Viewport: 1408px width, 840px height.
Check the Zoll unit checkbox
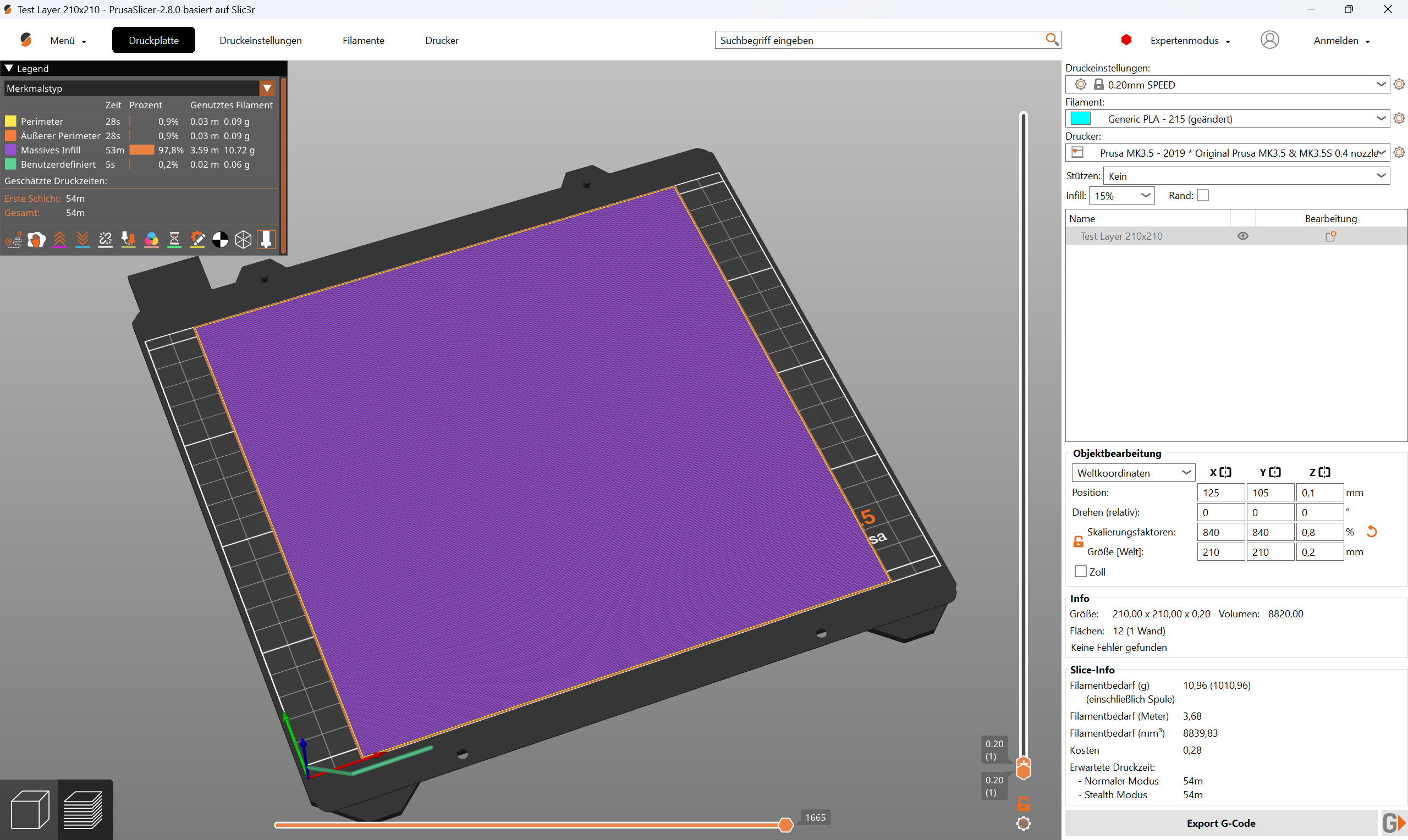[1080, 571]
